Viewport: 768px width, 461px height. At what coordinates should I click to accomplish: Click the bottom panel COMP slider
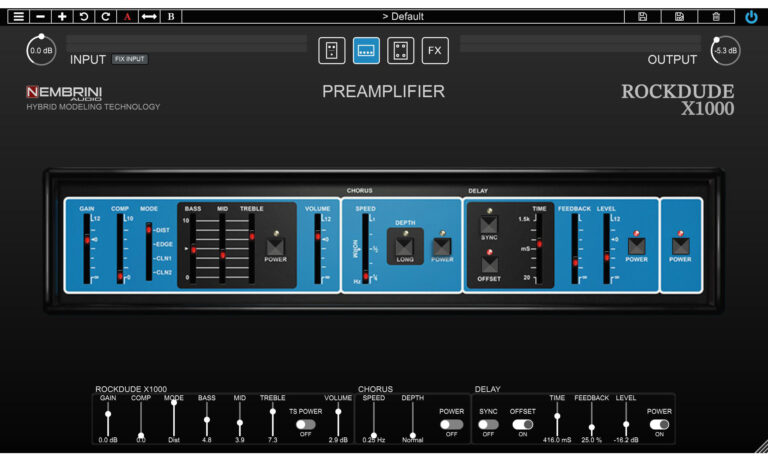pos(141,419)
